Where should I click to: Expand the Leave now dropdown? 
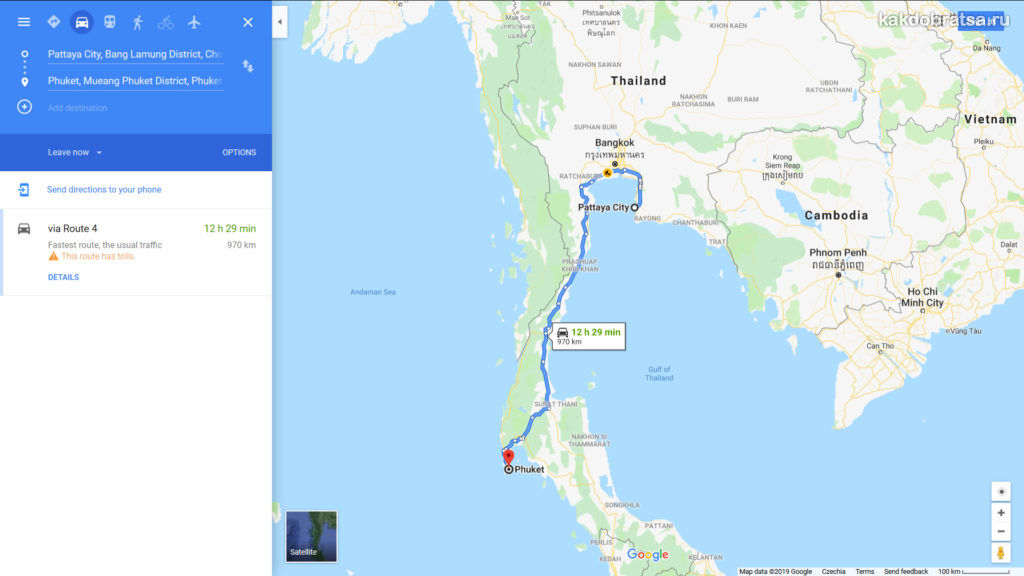tap(74, 152)
